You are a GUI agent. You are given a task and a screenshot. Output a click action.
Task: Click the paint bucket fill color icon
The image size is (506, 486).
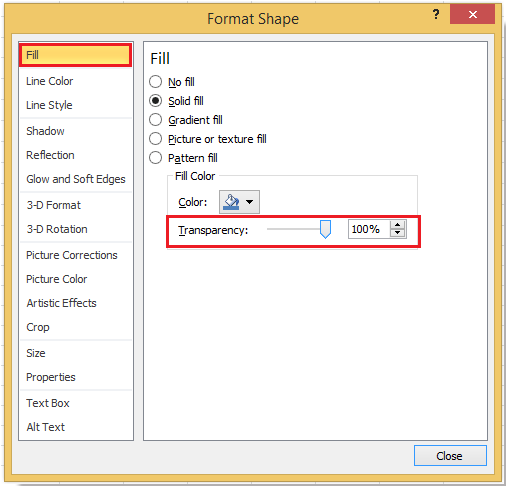click(x=232, y=202)
